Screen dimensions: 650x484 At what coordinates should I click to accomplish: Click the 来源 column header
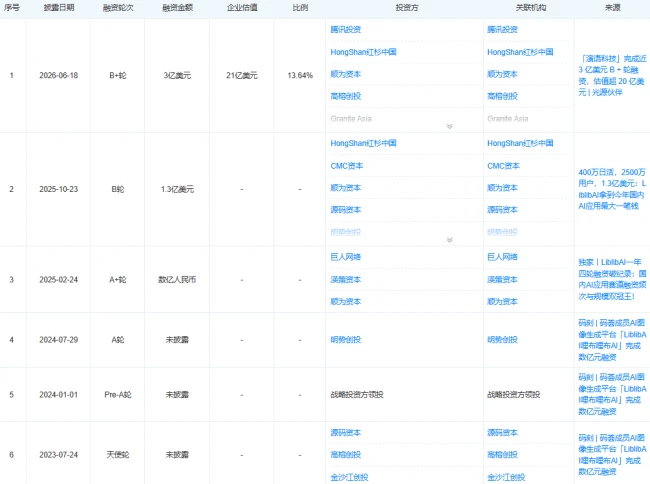click(612, 7)
